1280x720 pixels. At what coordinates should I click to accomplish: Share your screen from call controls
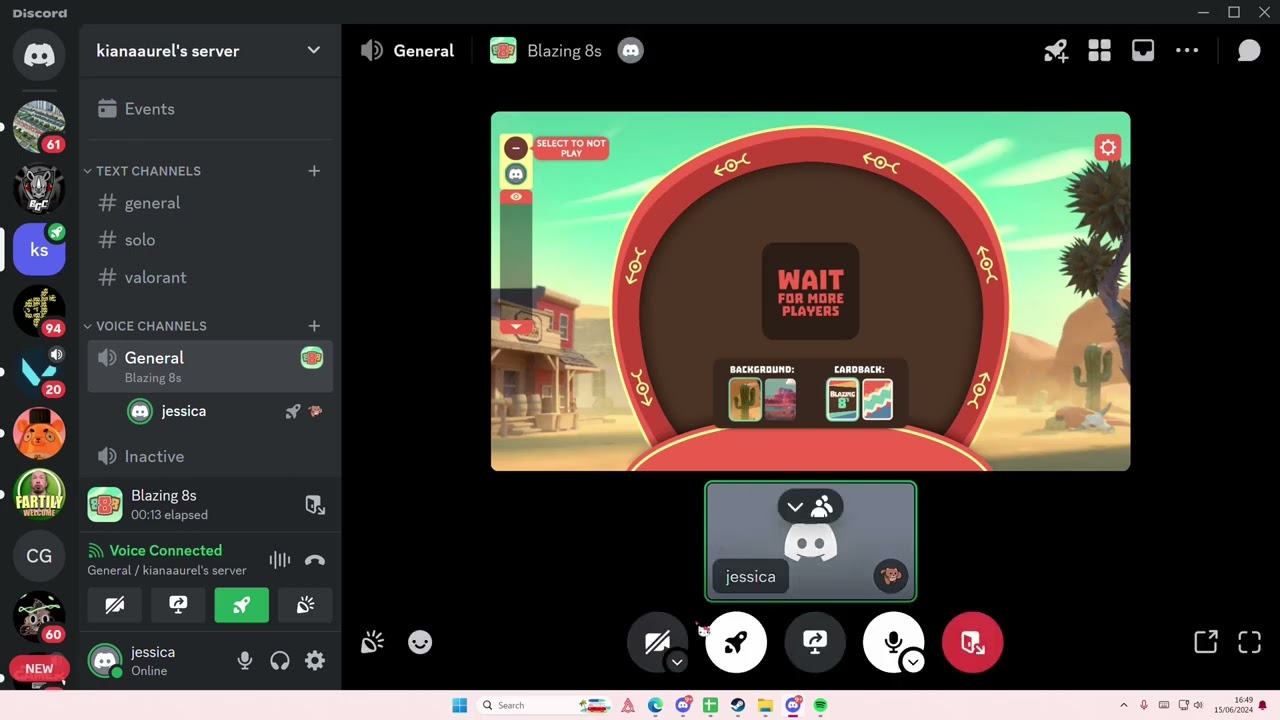click(815, 642)
